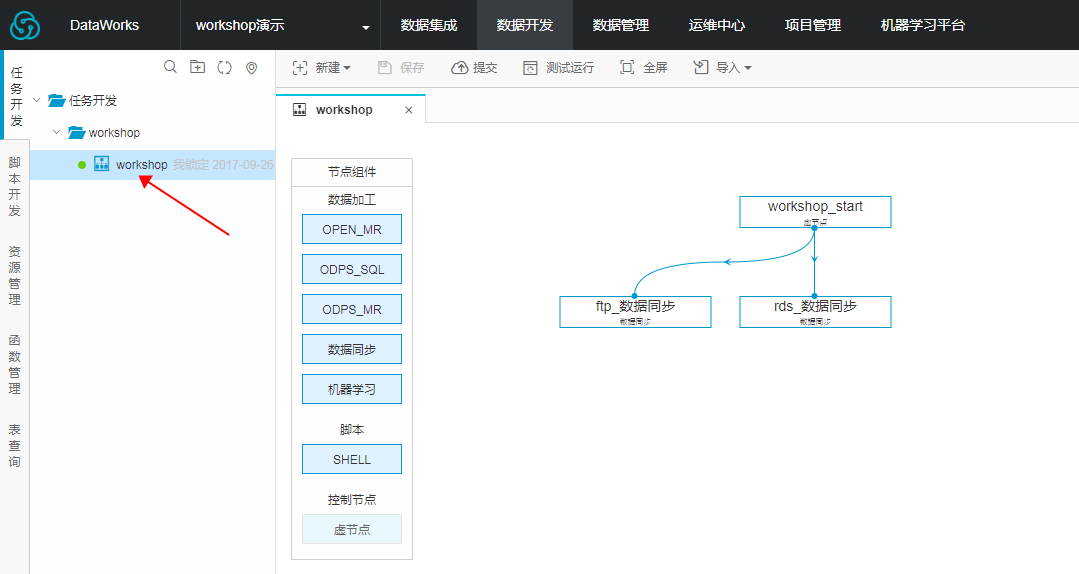Image resolution: width=1079 pixels, height=574 pixels.
Task: Collapse the 任务开发 root folder chevron
Action: coord(37,100)
